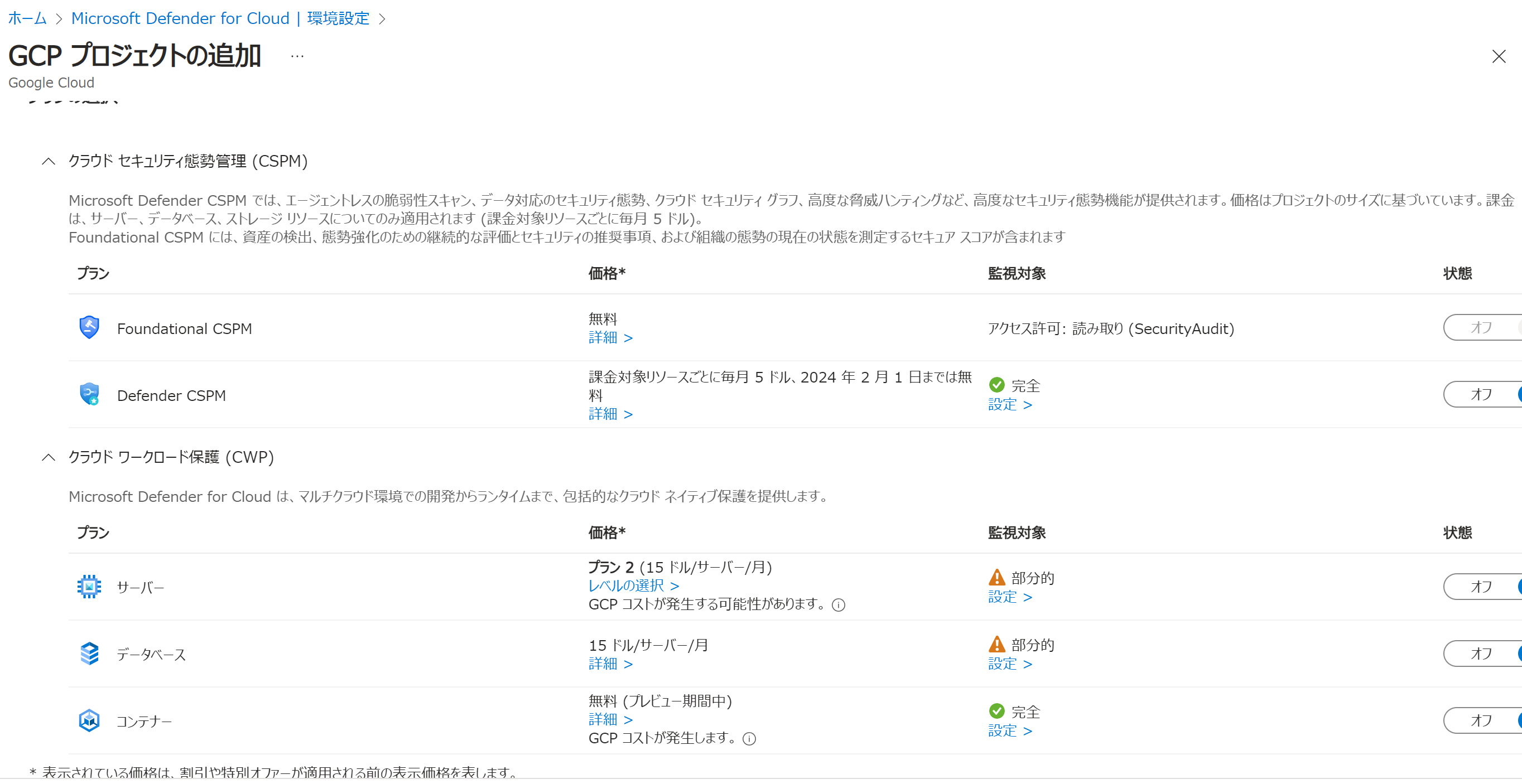Screen dimensions: 1522x784
Task: Click the Foundational CSPM shield icon
Action: (89, 328)
